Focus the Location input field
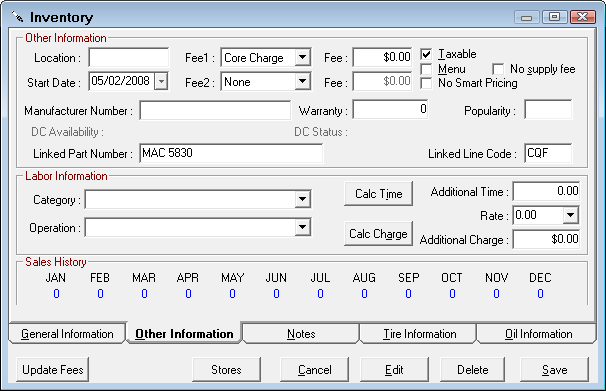Image resolution: width=606 pixels, height=391 pixels. coord(129,58)
